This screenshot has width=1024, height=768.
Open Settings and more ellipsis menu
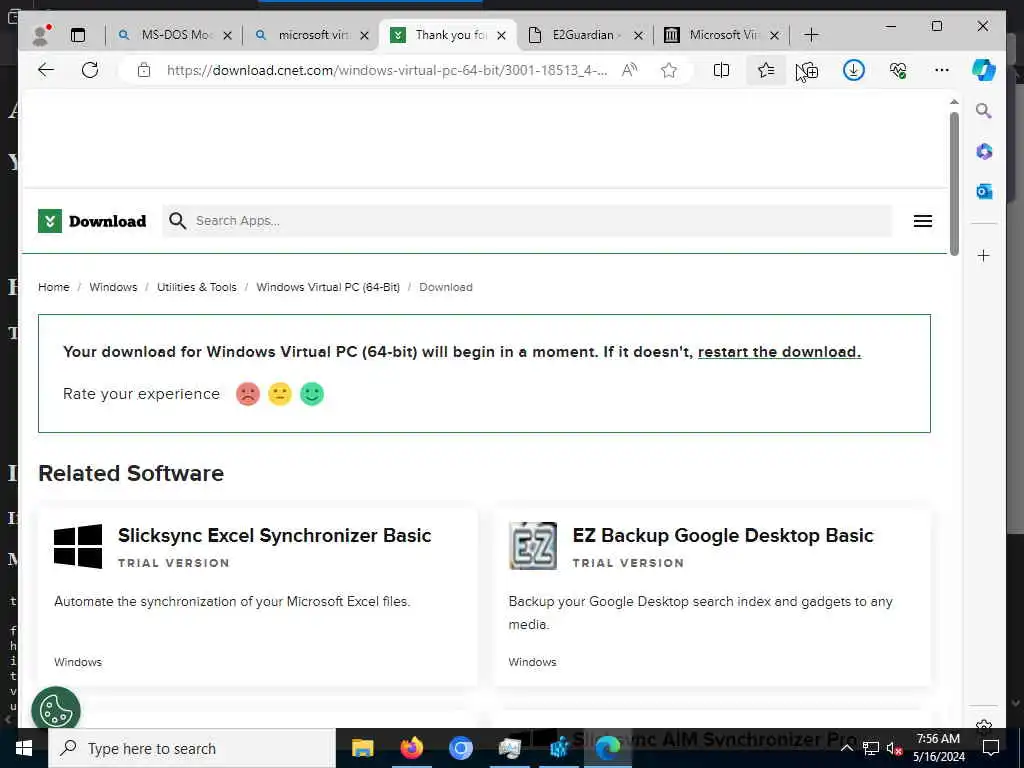pyautogui.click(x=941, y=70)
